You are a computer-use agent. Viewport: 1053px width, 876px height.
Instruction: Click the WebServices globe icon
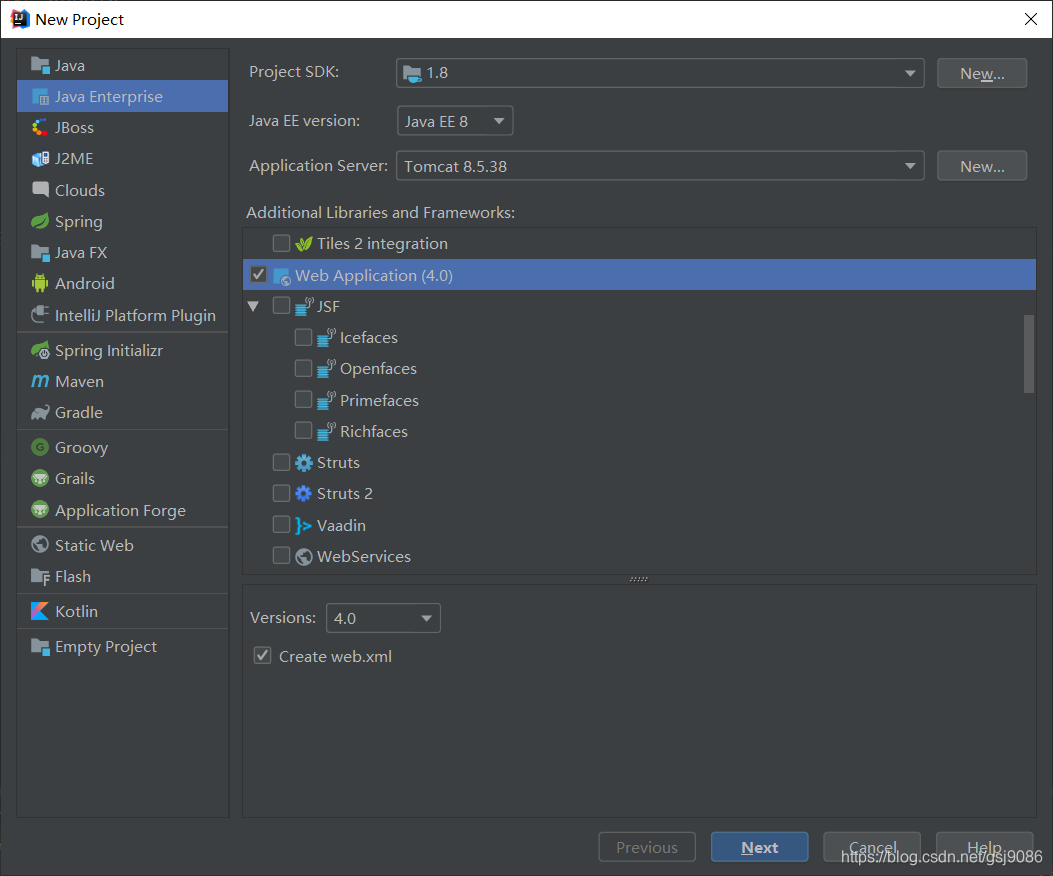pos(304,556)
